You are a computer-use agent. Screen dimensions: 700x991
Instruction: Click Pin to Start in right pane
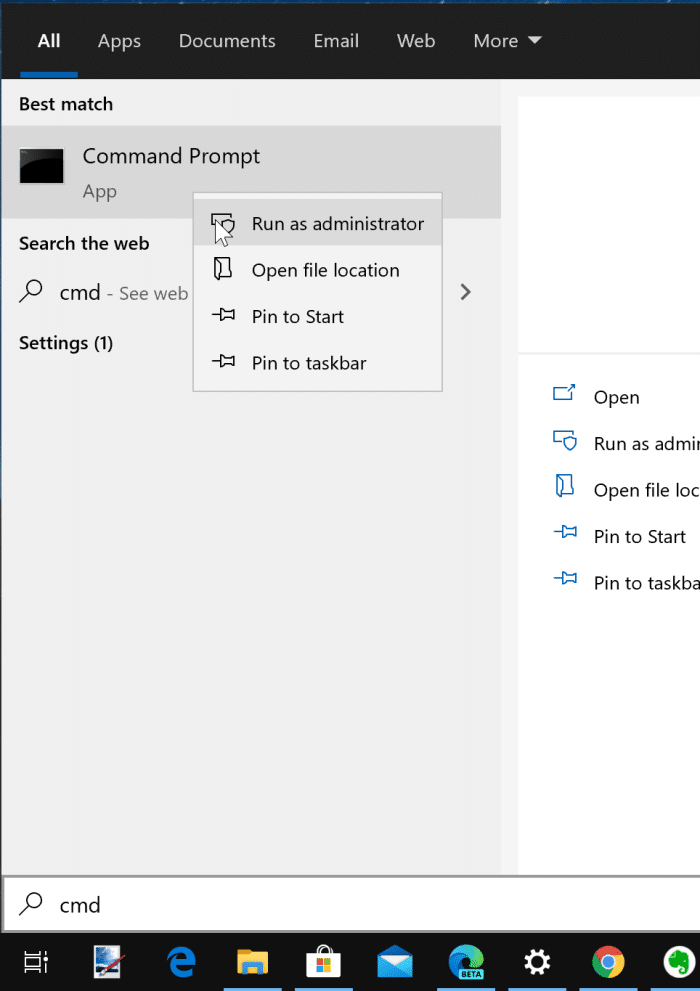click(x=639, y=537)
